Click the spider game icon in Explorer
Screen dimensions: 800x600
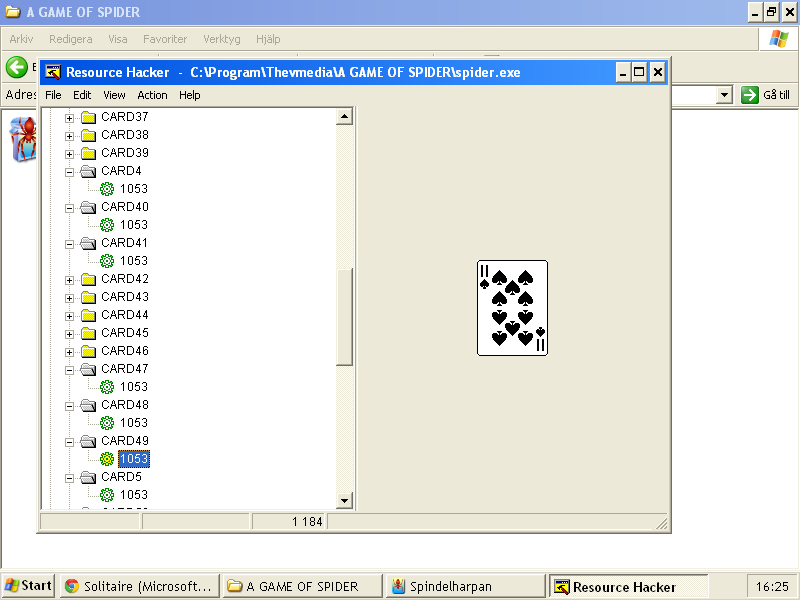coord(24,139)
